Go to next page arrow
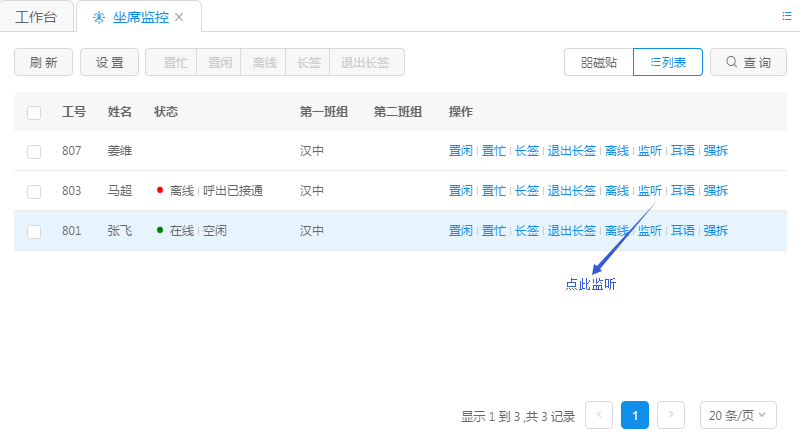Viewport: 800px width, 435px height. 671,415
